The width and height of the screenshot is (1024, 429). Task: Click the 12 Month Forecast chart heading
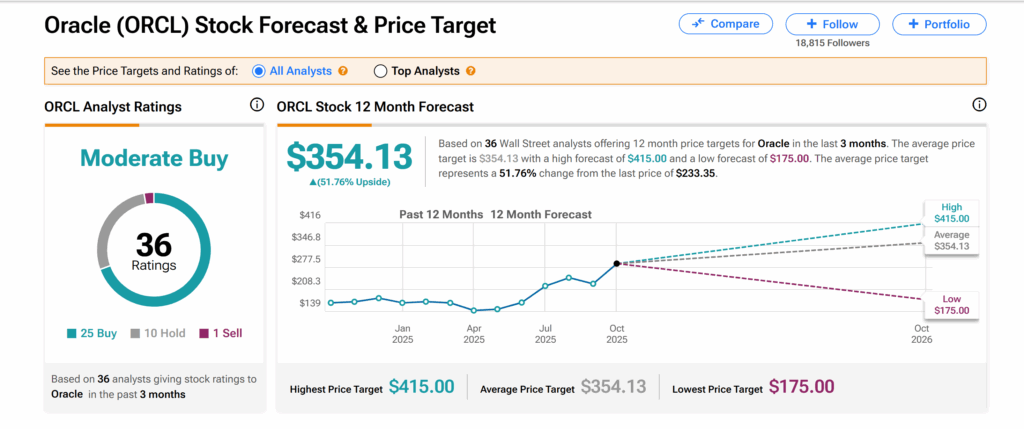coord(541,214)
